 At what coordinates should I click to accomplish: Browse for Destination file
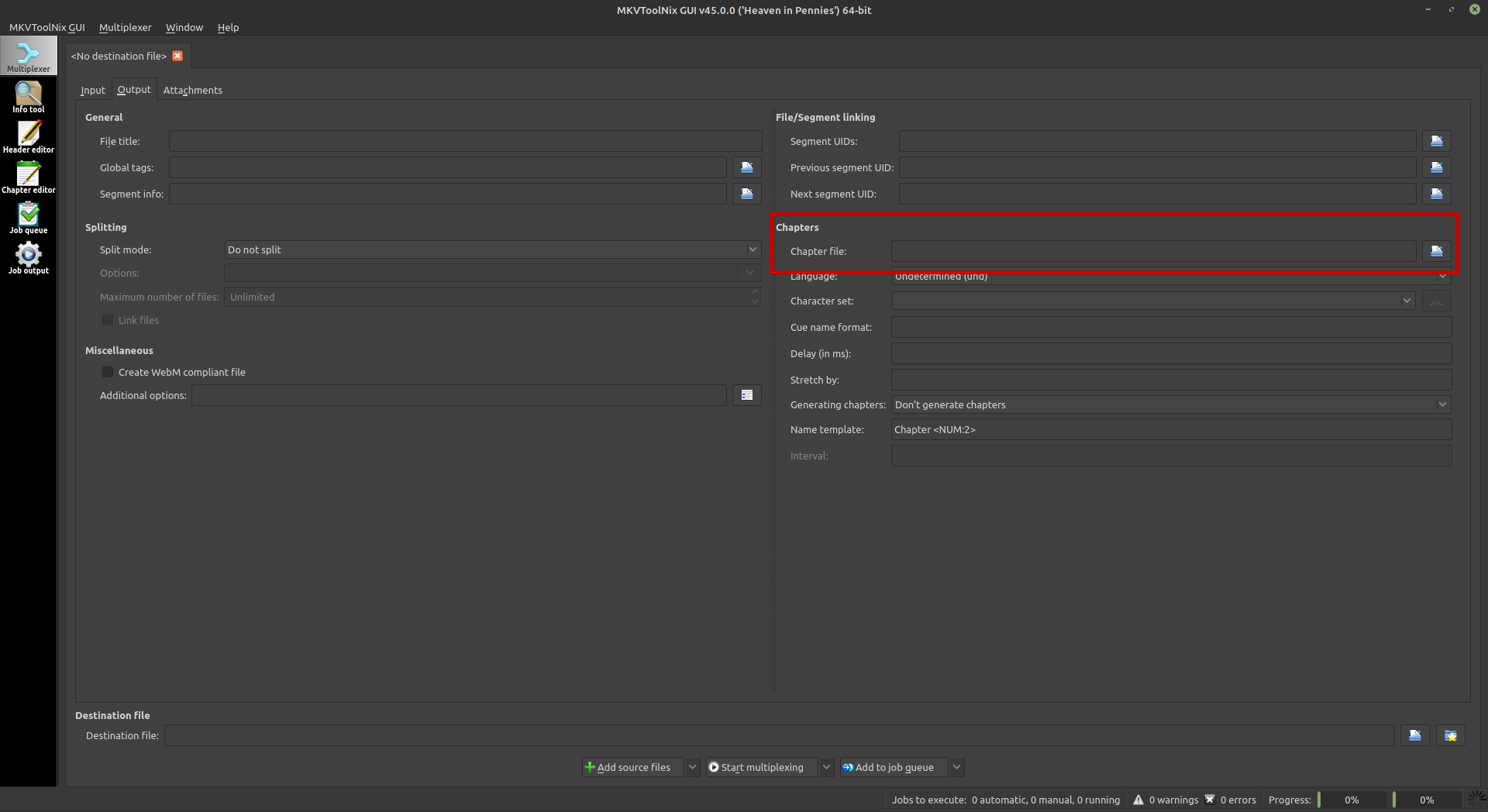[1415, 735]
